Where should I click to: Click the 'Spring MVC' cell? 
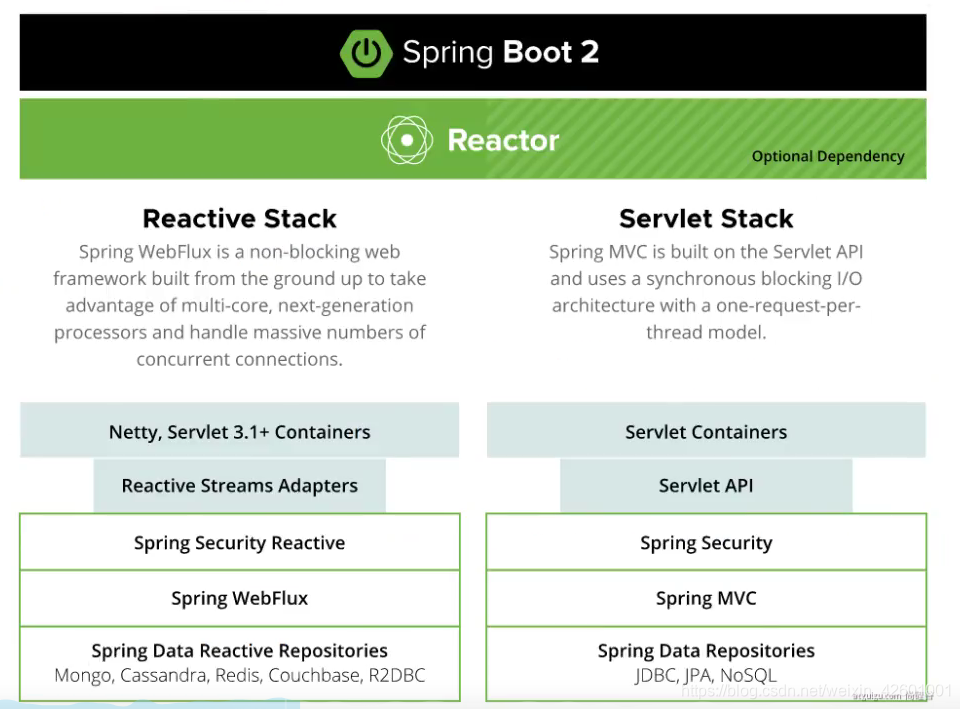pyautogui.click(x=706, y=598)
